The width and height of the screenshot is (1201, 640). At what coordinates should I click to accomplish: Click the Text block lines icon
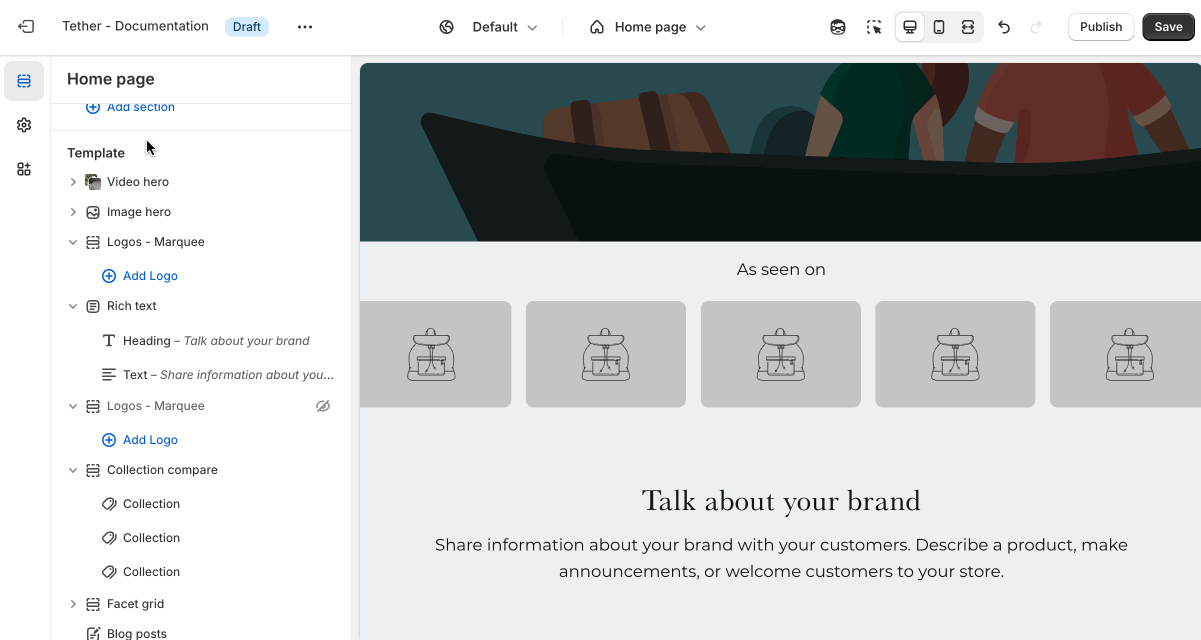(x=109, y=375)
